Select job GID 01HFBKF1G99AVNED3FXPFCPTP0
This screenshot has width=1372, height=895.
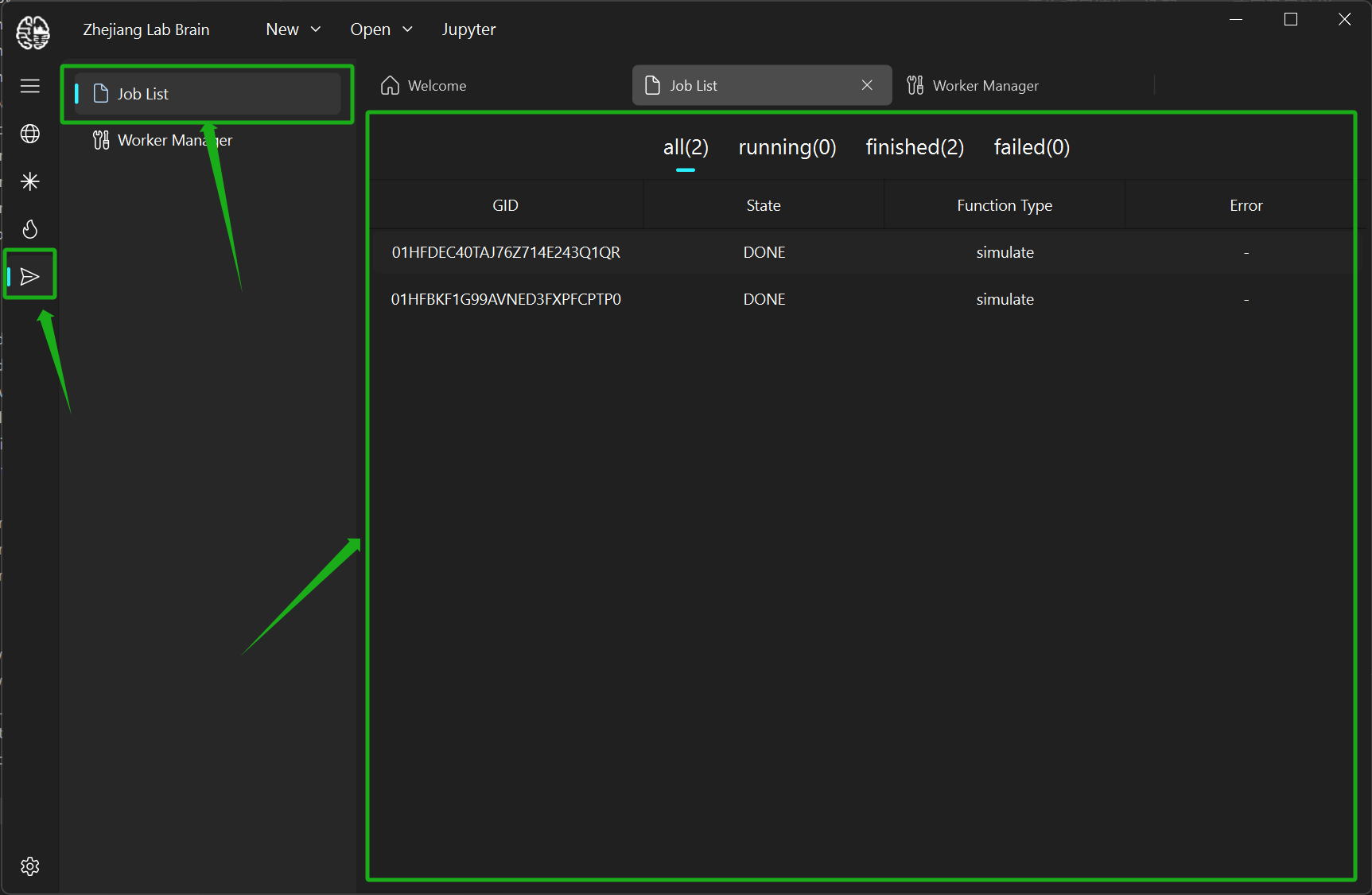click(506, 299)
